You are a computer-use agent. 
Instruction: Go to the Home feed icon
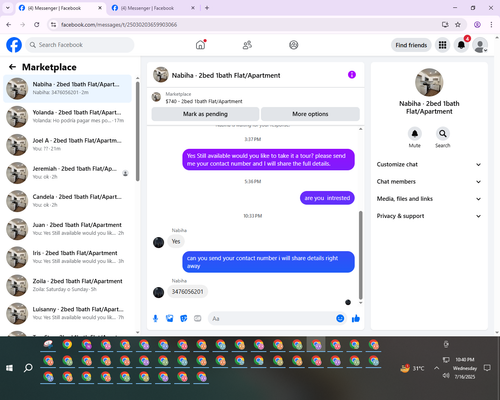(x=200, y=45)
